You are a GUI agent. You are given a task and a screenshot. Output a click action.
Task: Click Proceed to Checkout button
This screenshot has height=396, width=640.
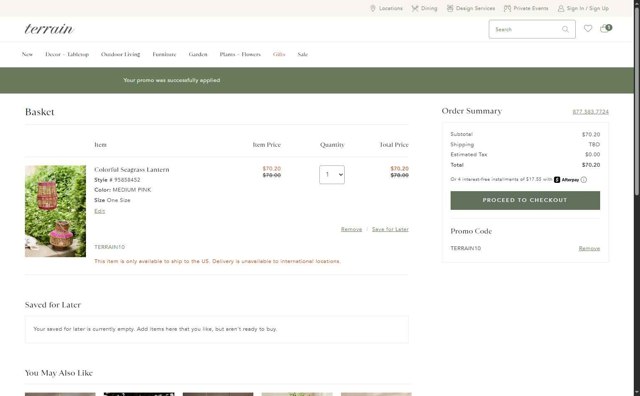[525, 200]
